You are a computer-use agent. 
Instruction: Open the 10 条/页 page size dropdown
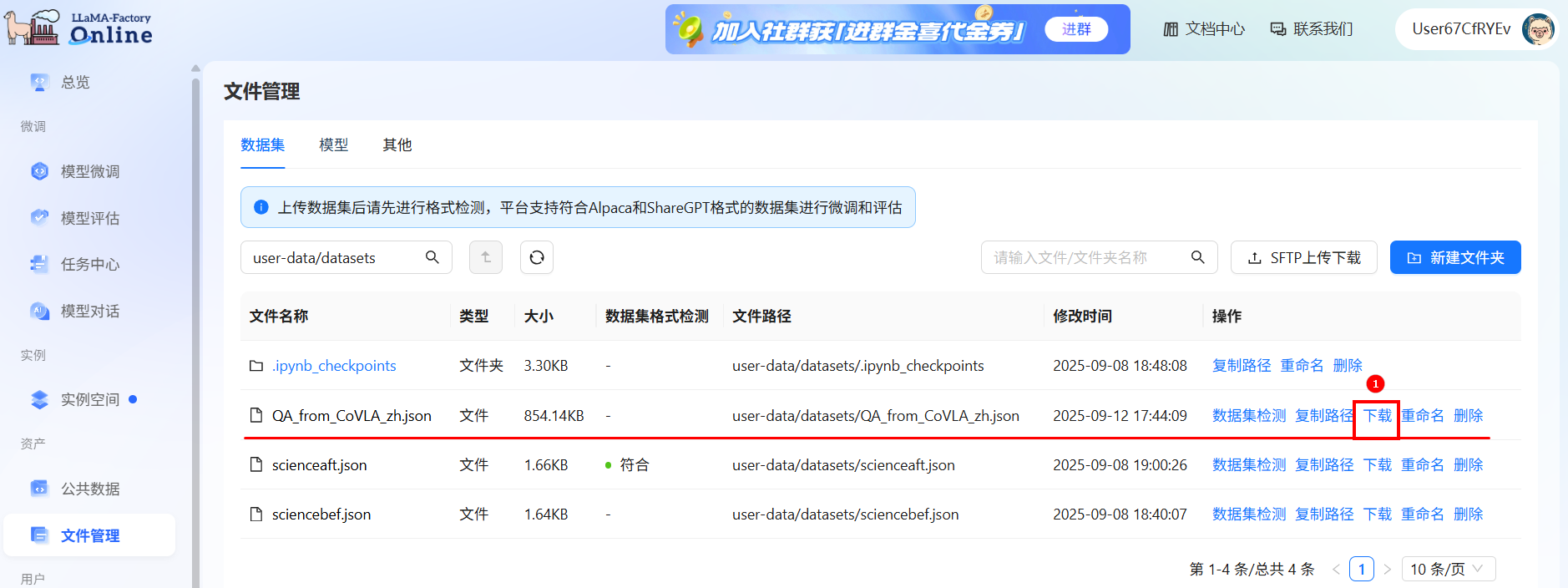(1448, 569)
